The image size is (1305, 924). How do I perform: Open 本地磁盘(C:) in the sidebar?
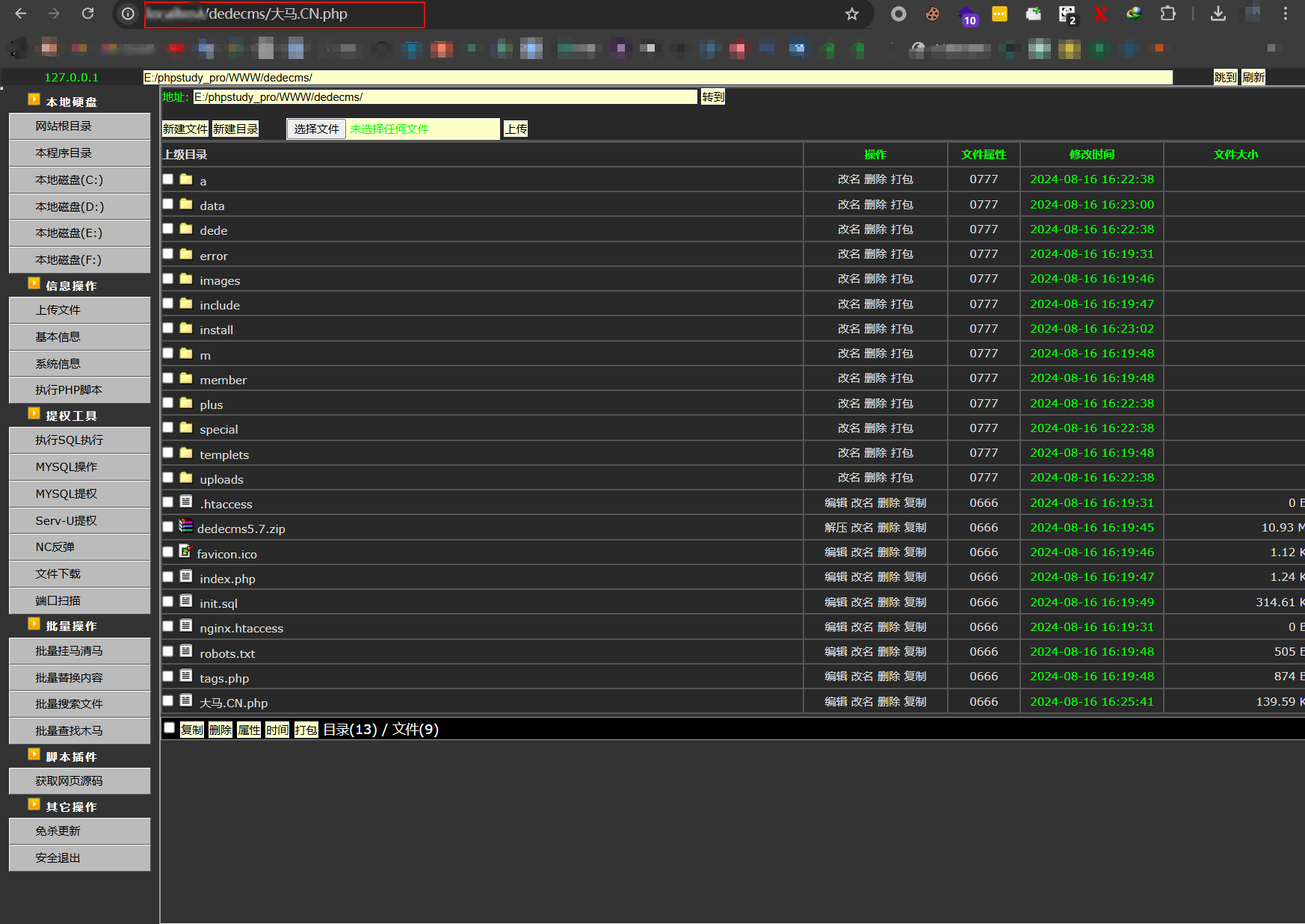click(x=79, y=180)
